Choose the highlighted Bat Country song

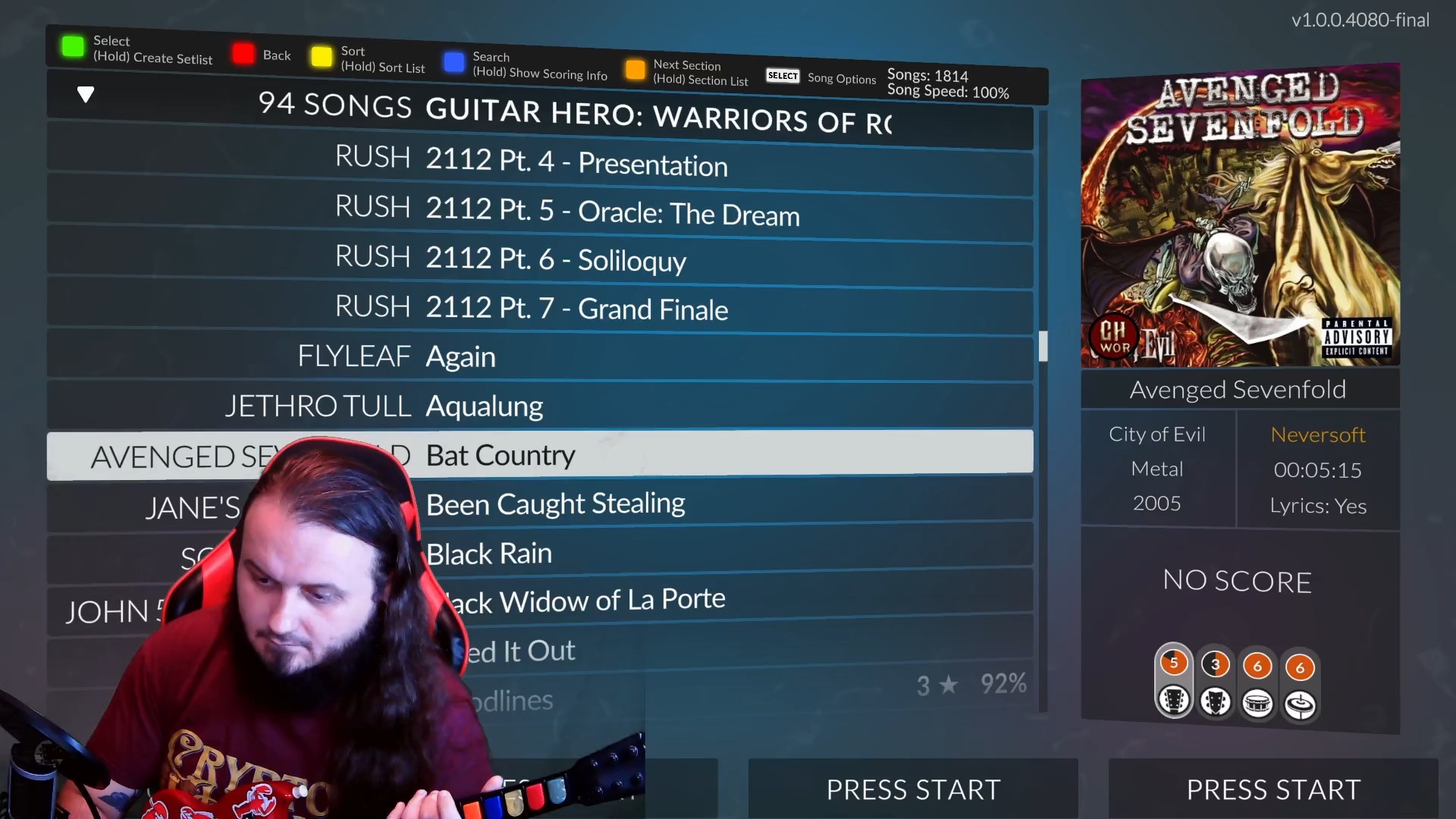(x=540, y=455)
